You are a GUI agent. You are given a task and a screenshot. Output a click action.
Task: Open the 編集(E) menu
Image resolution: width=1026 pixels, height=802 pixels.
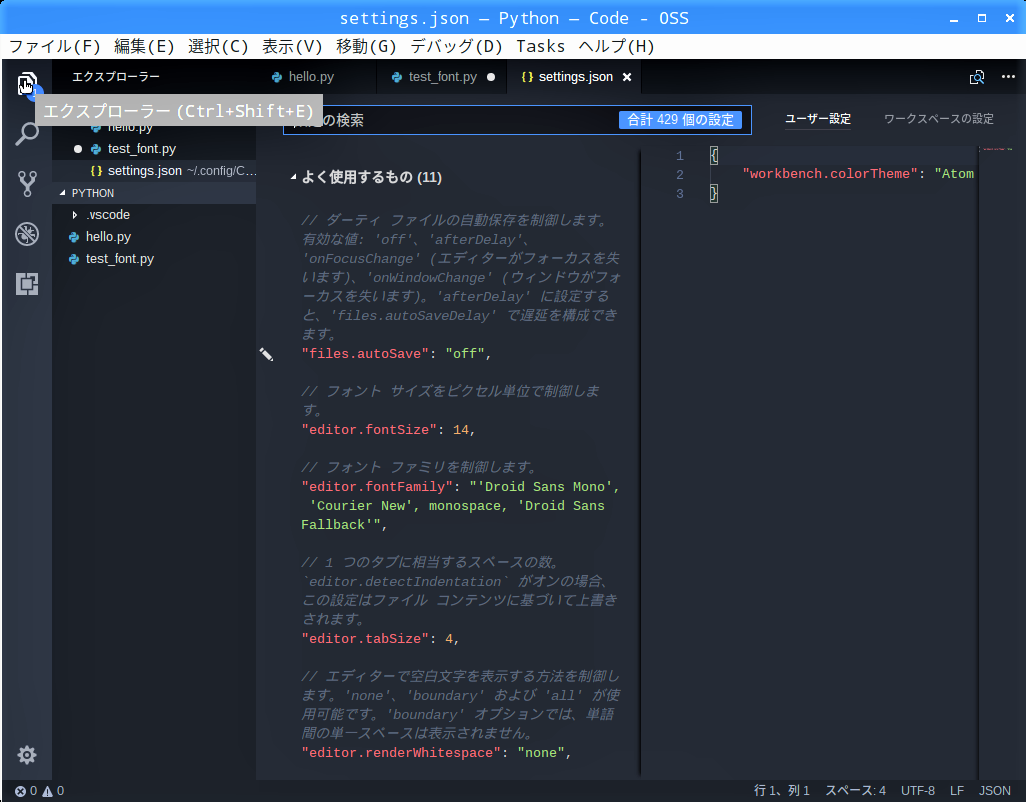pyautogui.click(x=144, y=46)
